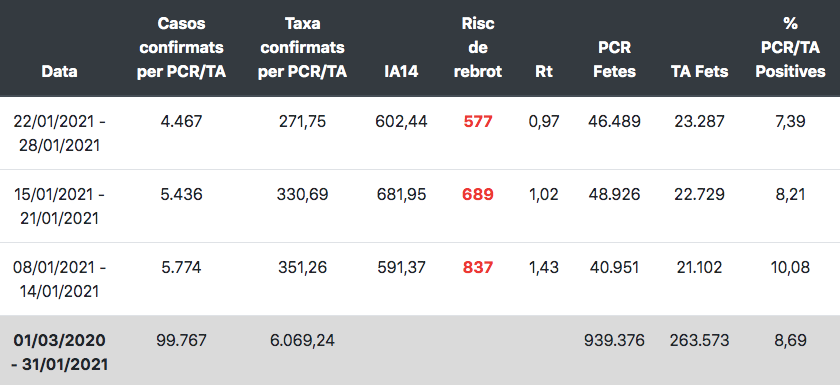The height and width of the screenshot is (385, 840).
Task: Select the TA Fets column header
Action: (x=699, y=72)
